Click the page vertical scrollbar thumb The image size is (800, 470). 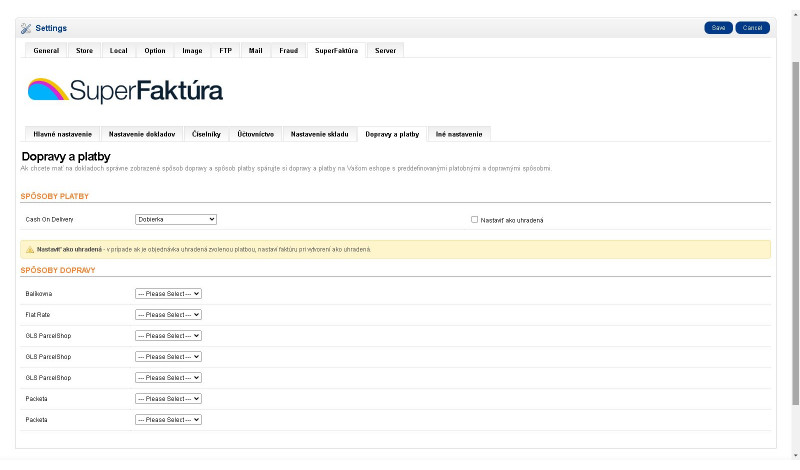pyautogui.click(x=795, y=233)
